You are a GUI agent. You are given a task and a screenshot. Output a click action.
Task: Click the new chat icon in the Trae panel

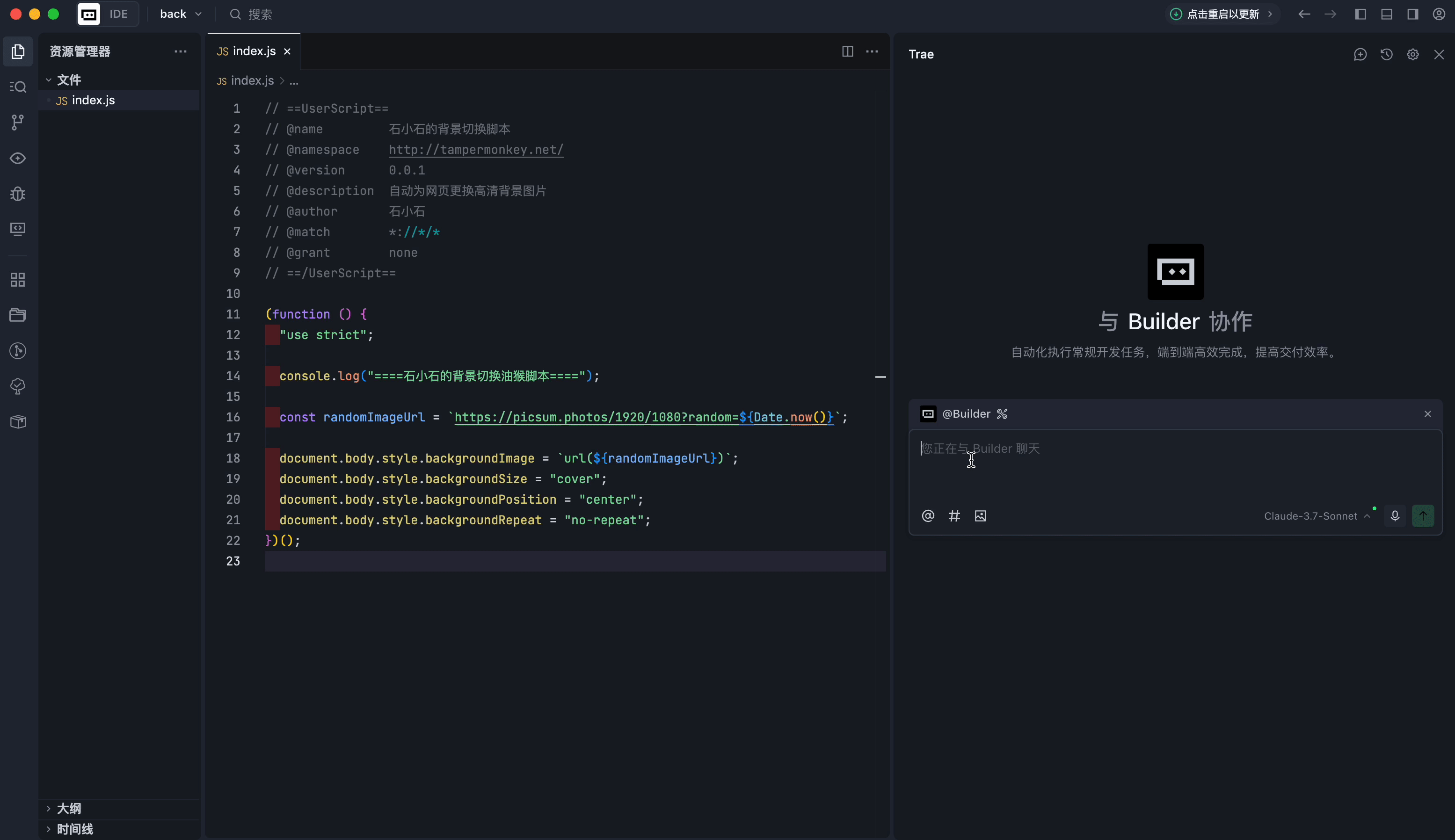(x=1360, y=54)
